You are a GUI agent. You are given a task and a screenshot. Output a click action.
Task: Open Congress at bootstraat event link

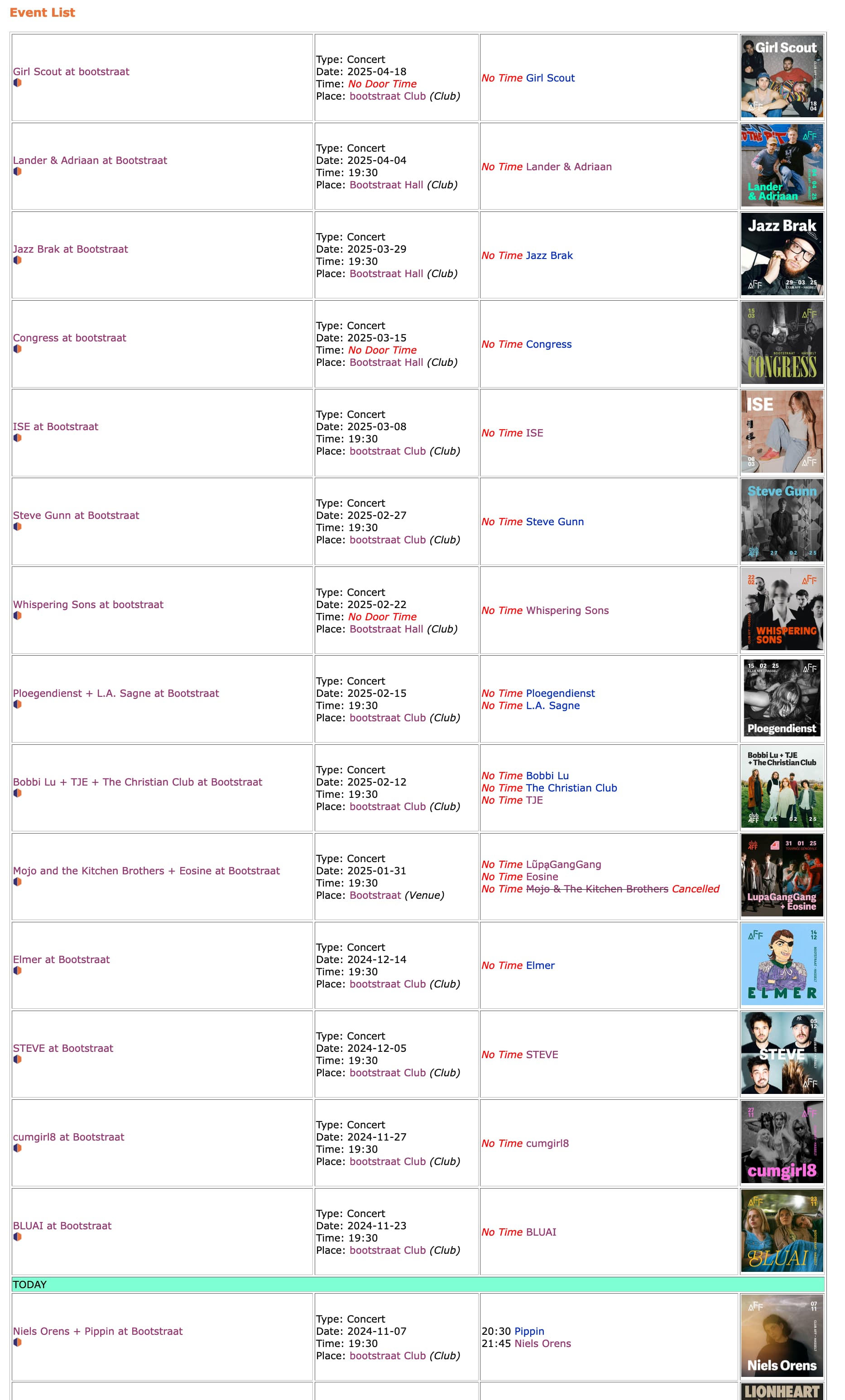tap(69, 337)
